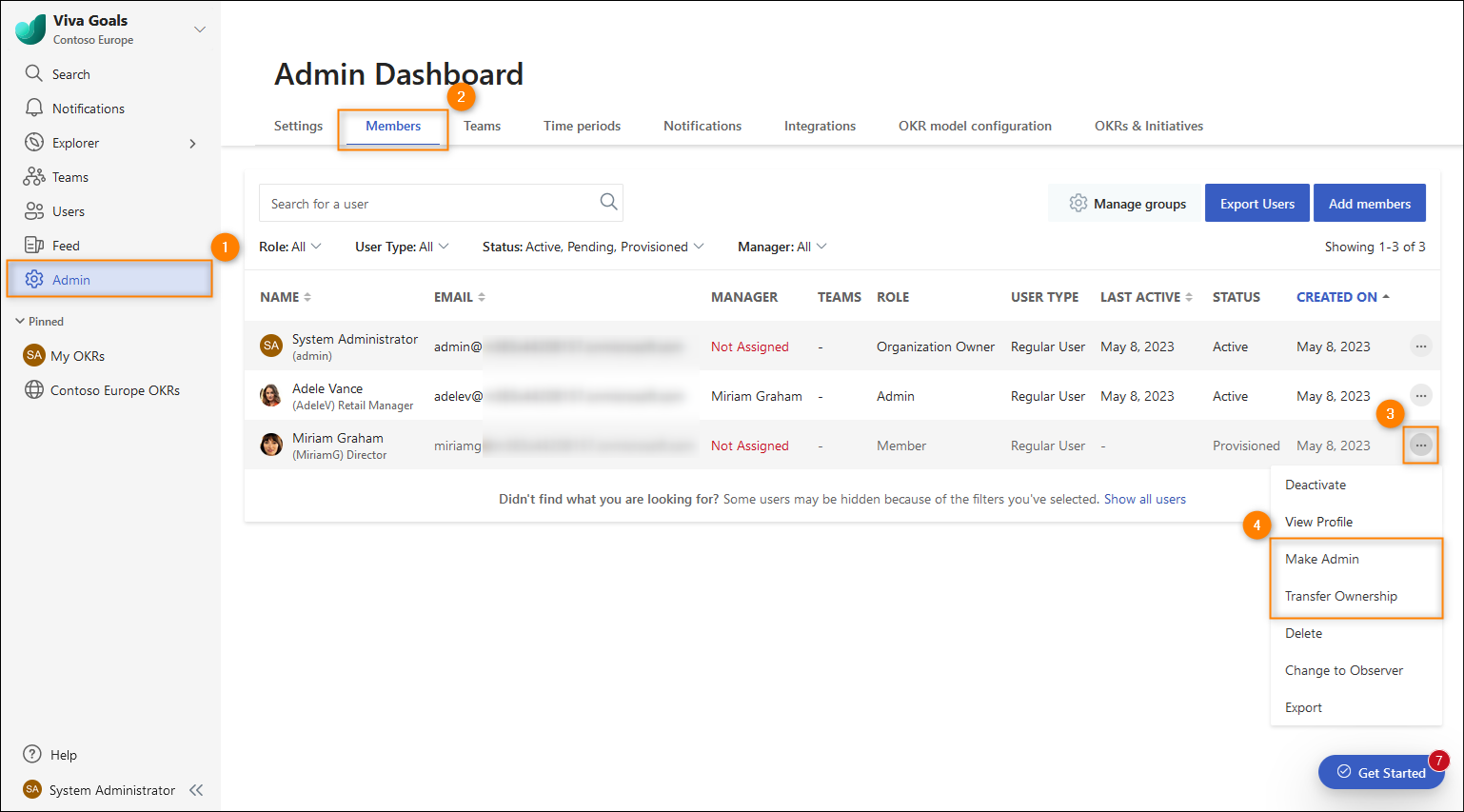Open Help in the sidebar
Screen dimensions: 1464x812
point(50,754)
